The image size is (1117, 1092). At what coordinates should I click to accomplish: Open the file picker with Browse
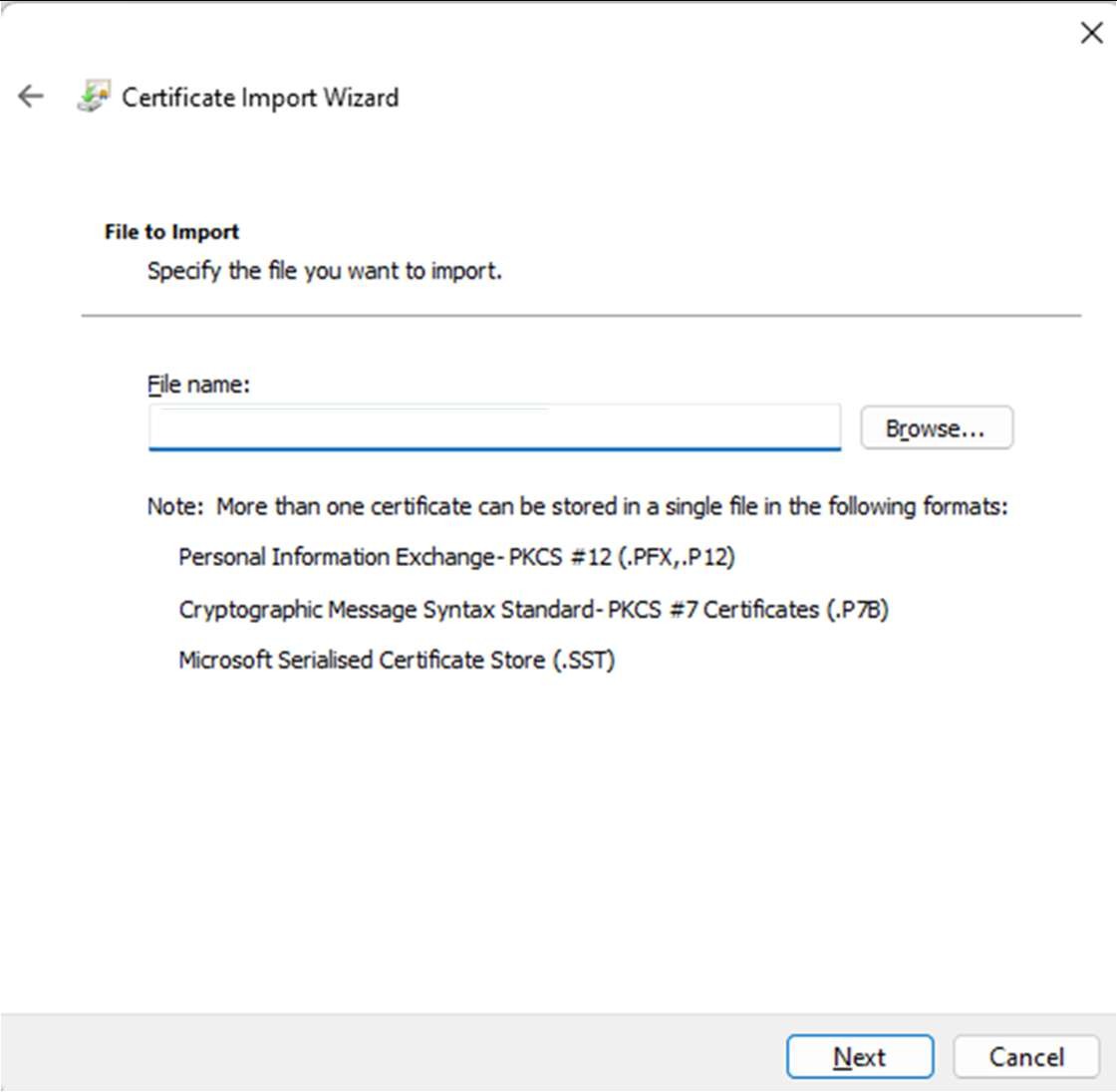coord(936,428)
